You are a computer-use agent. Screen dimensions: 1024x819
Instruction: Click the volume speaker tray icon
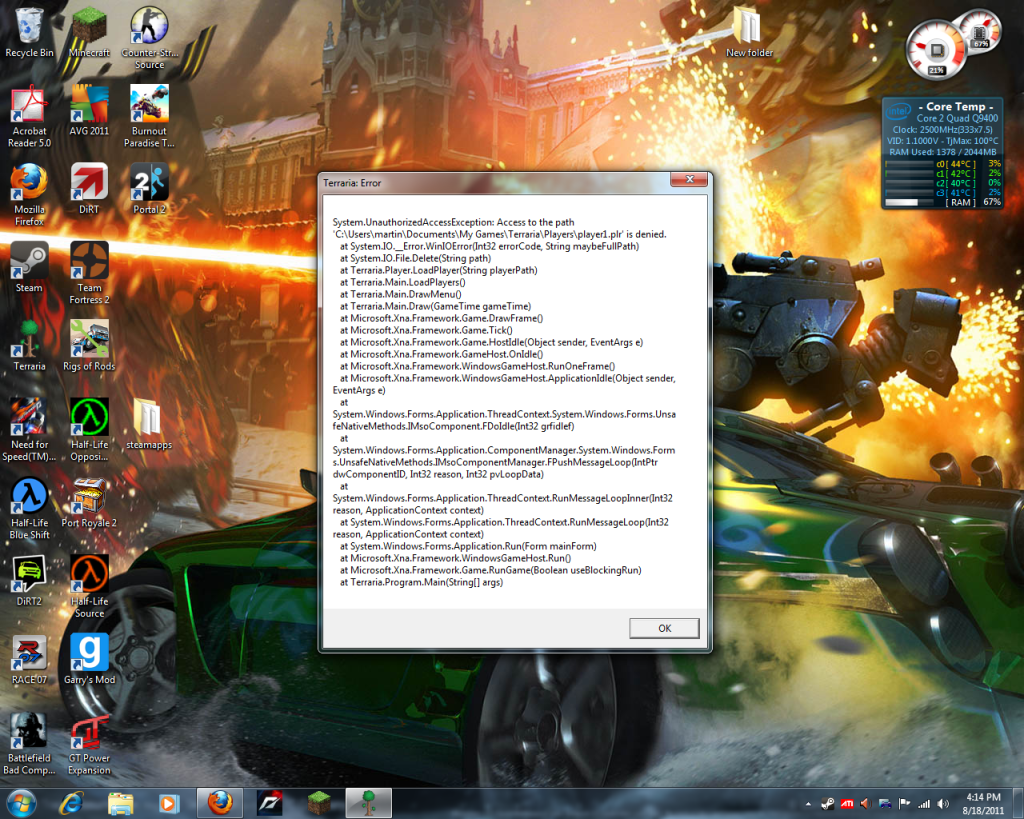pos(942,803)
